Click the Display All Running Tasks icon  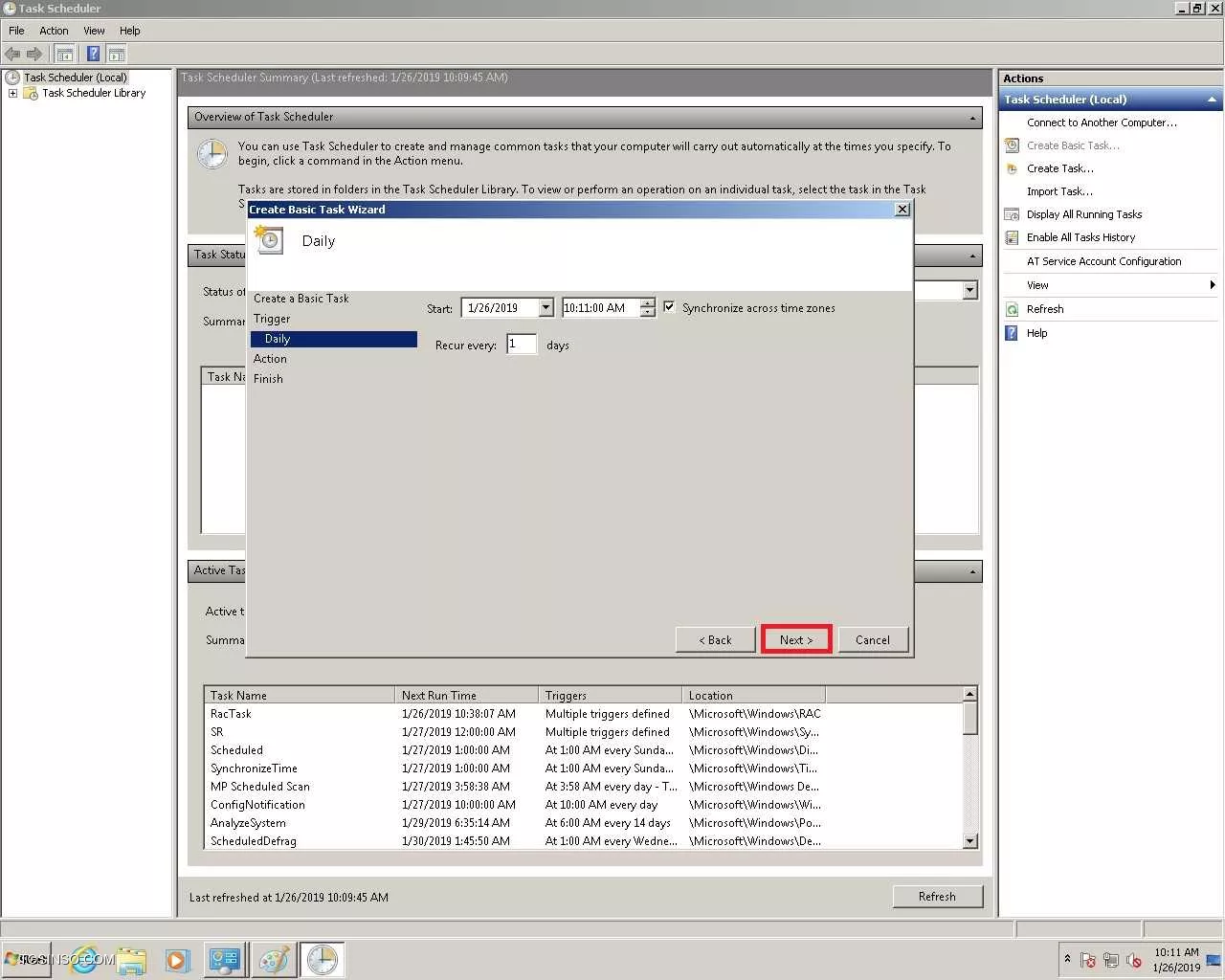[1012, 214]
